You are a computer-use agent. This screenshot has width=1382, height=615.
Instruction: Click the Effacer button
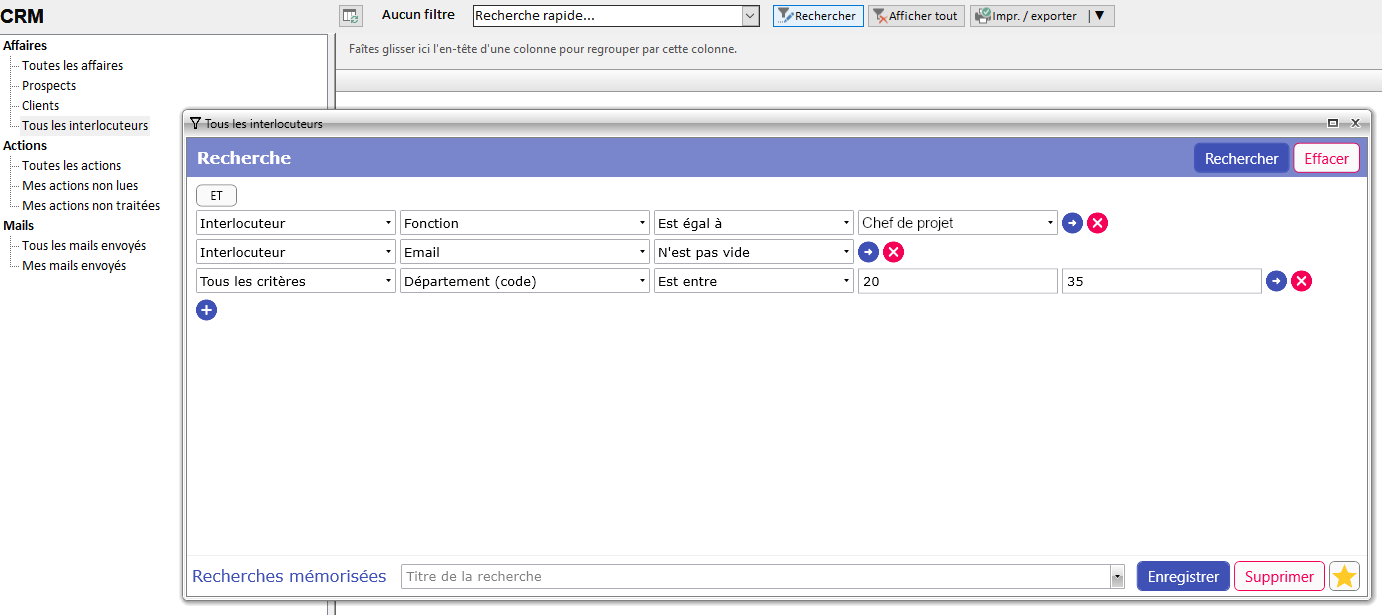click(x=1326, y=157)
